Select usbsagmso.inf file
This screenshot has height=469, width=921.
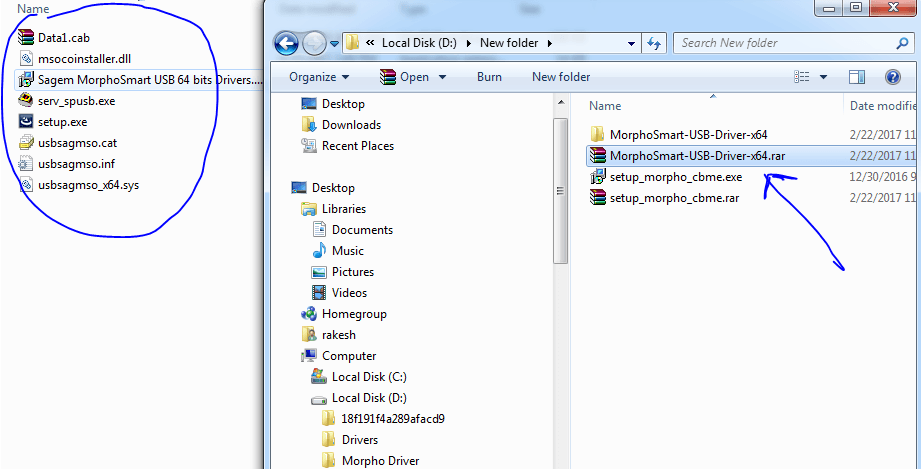78,164
